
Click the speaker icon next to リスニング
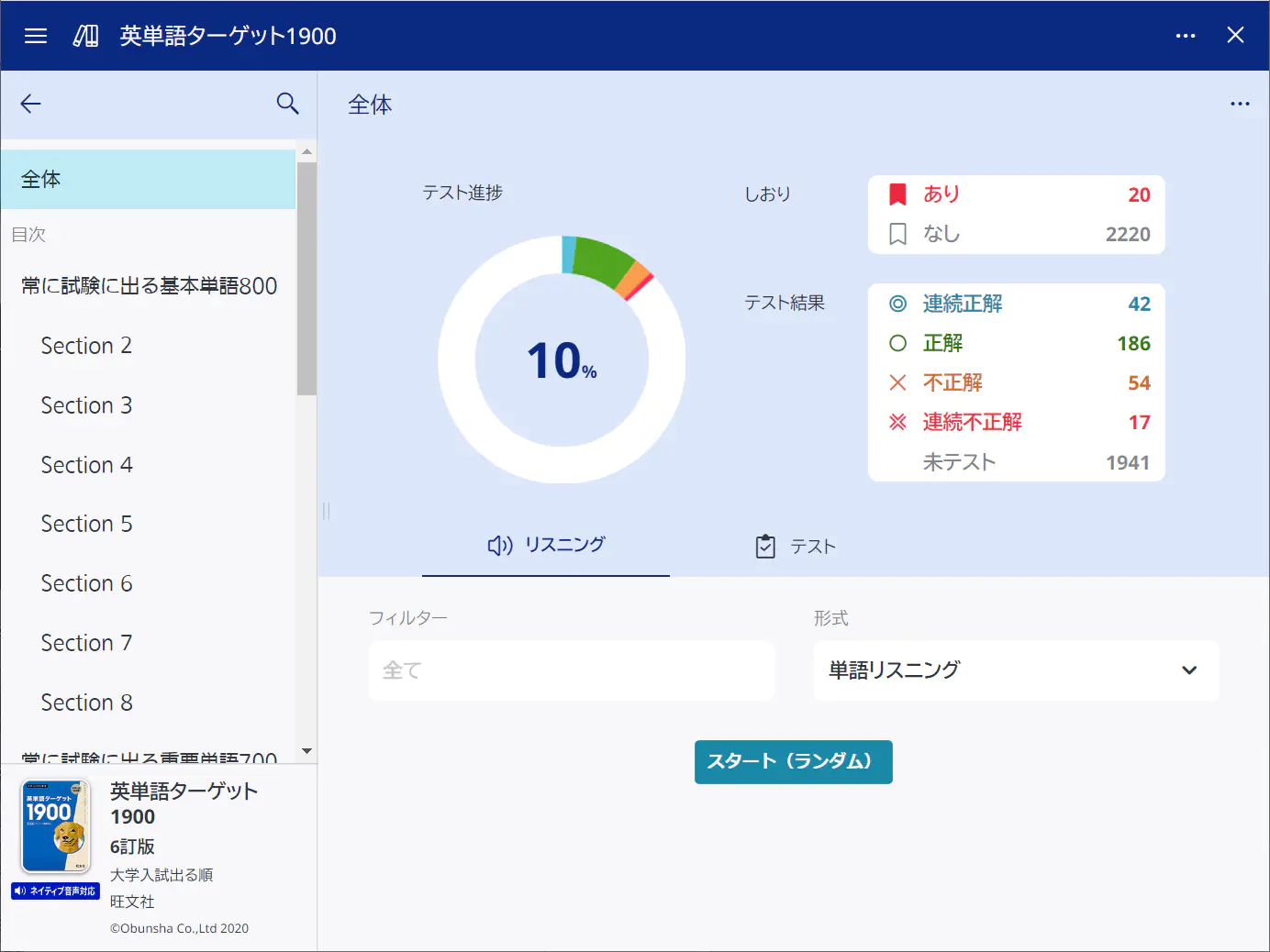(497, 545)
